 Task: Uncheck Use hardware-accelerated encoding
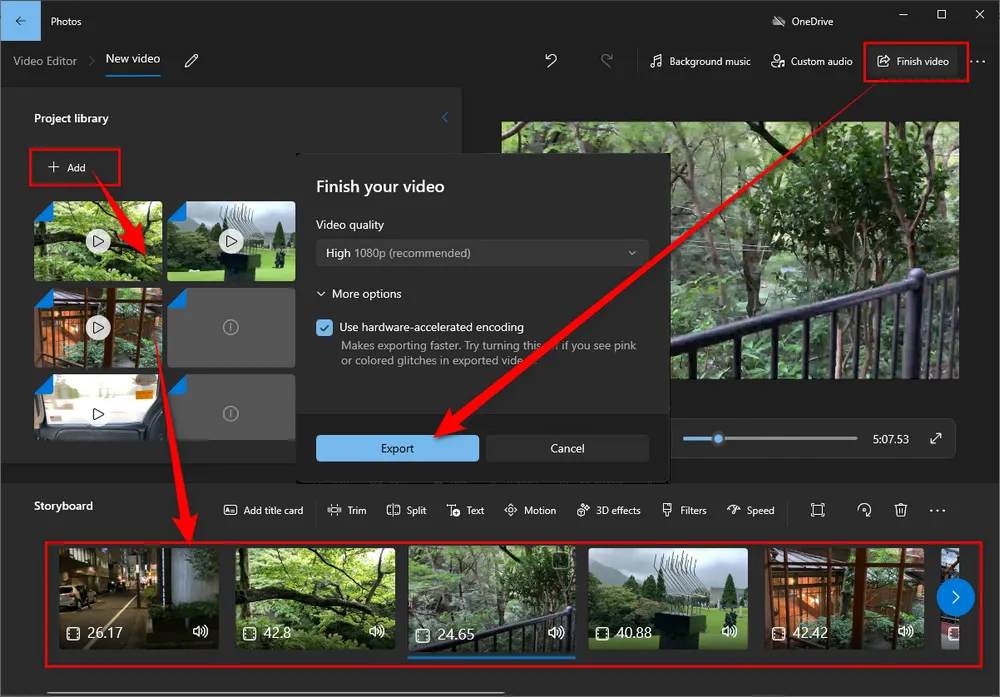[x=324, y=328]
